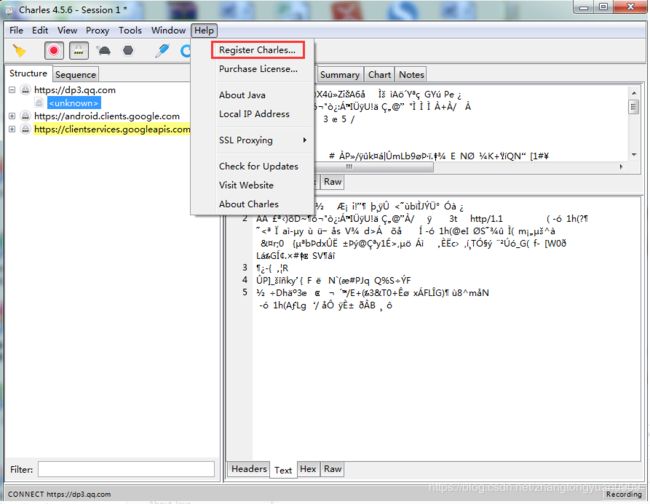Click the Recording status indicator
Screen dimensions: 650x504
click(623, 494)
